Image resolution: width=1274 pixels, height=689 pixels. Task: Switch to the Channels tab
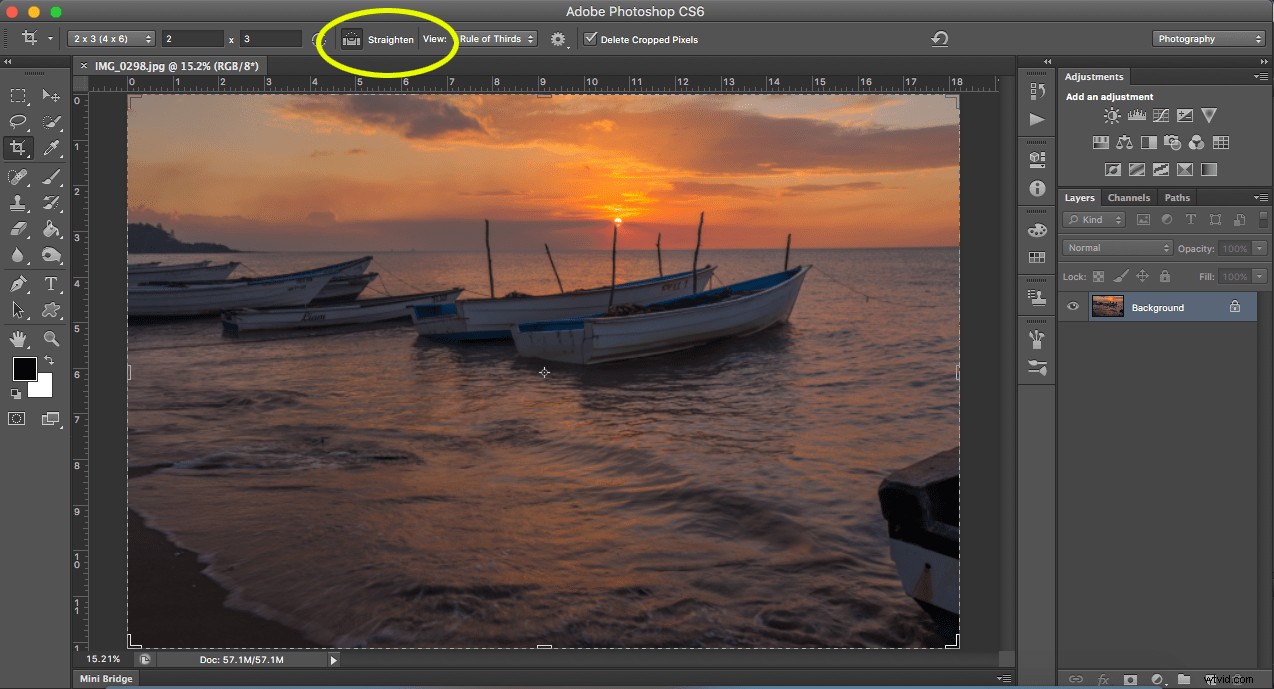coord(1129,197)
